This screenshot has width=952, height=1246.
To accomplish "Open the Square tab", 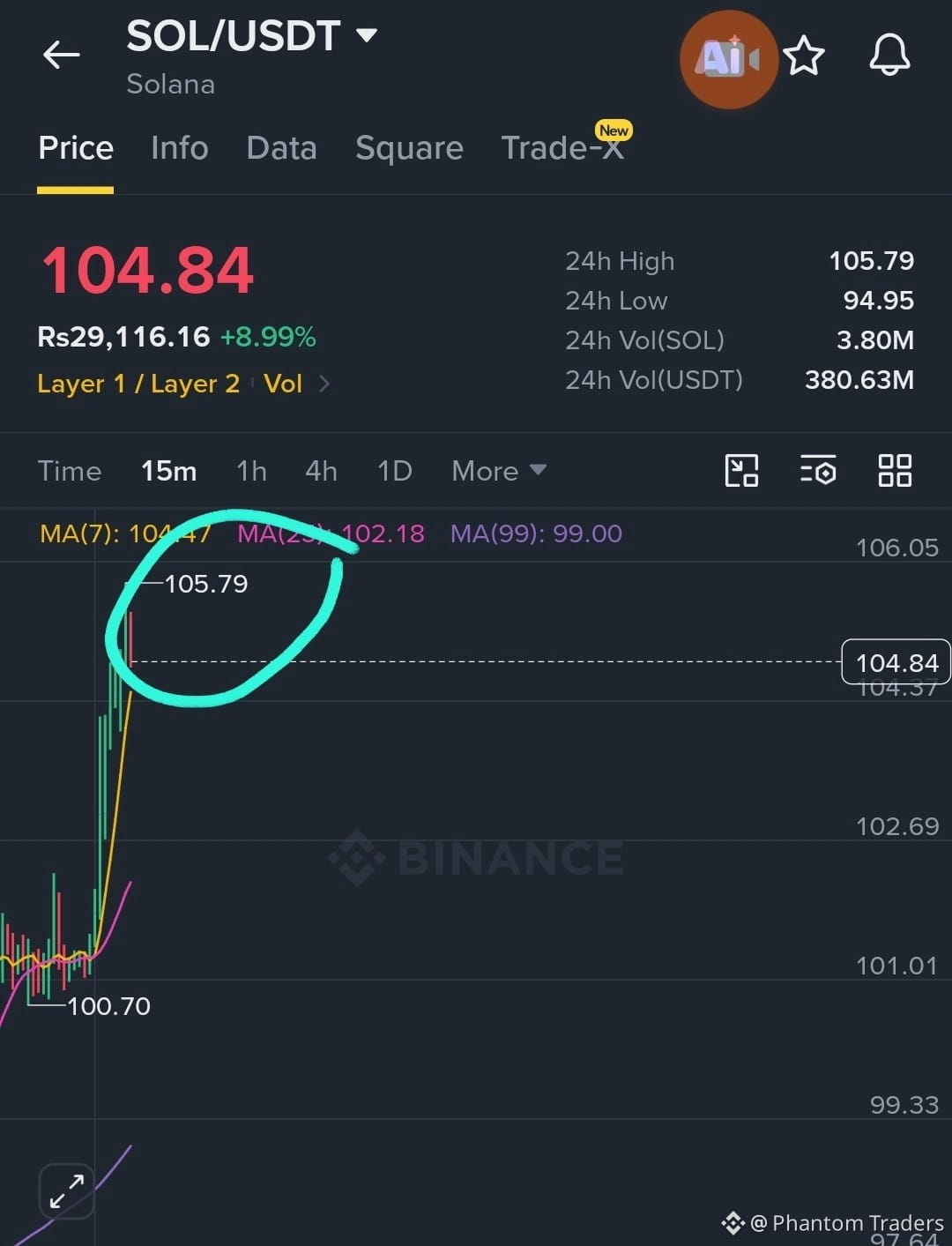I will (409, 148).
